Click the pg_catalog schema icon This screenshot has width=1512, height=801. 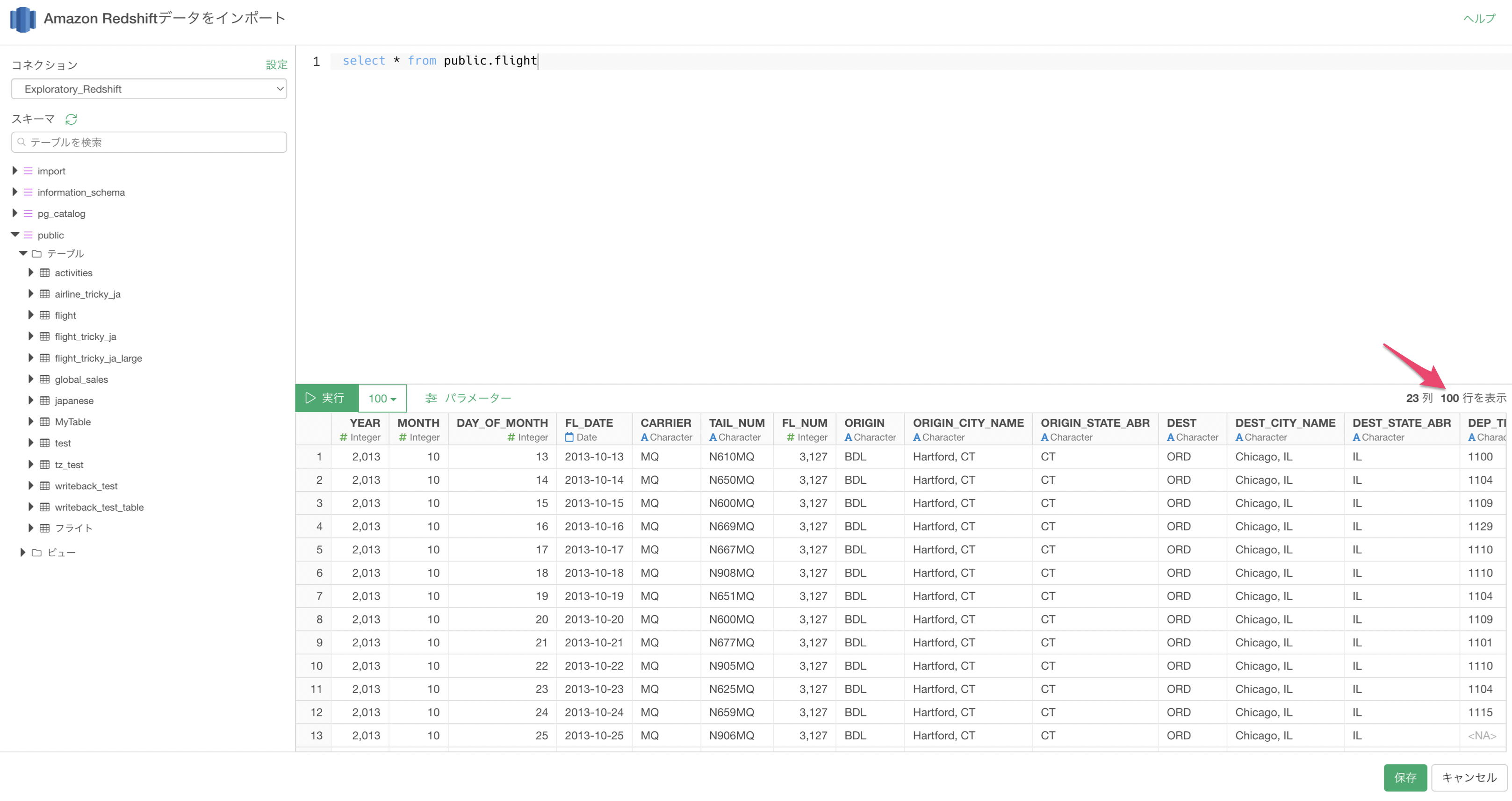tap(28, 214)
